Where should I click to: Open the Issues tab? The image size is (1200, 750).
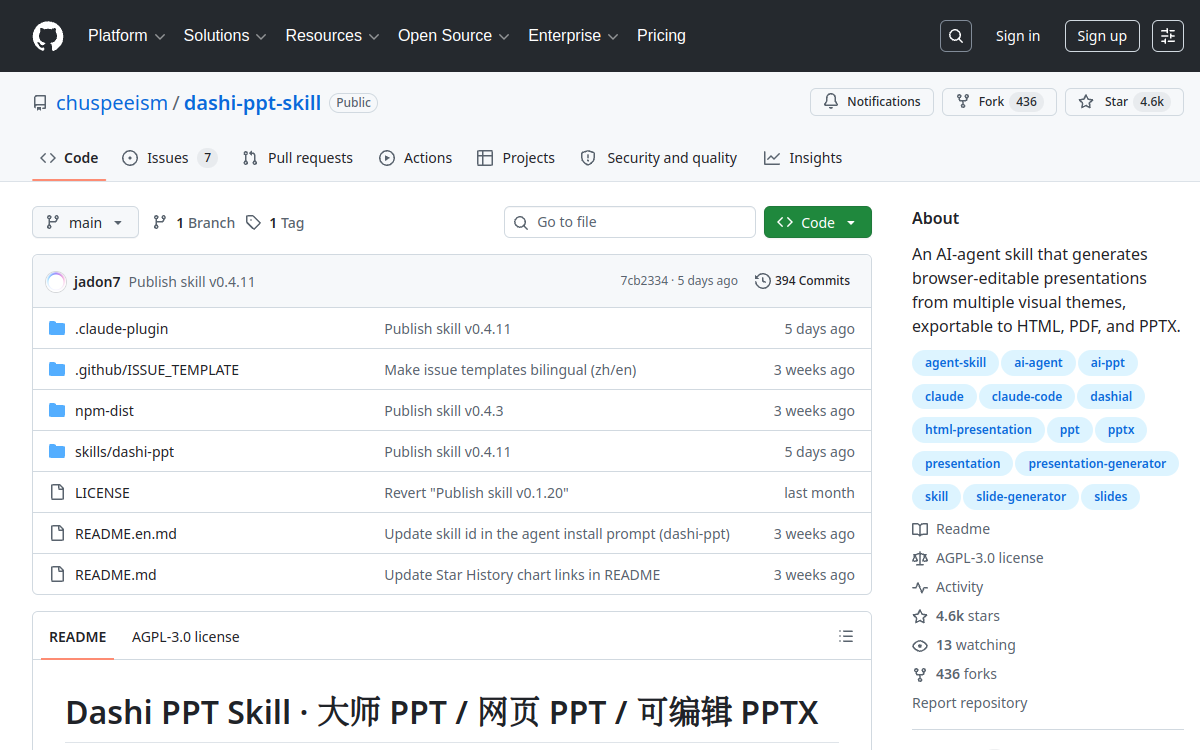[169, 158]
